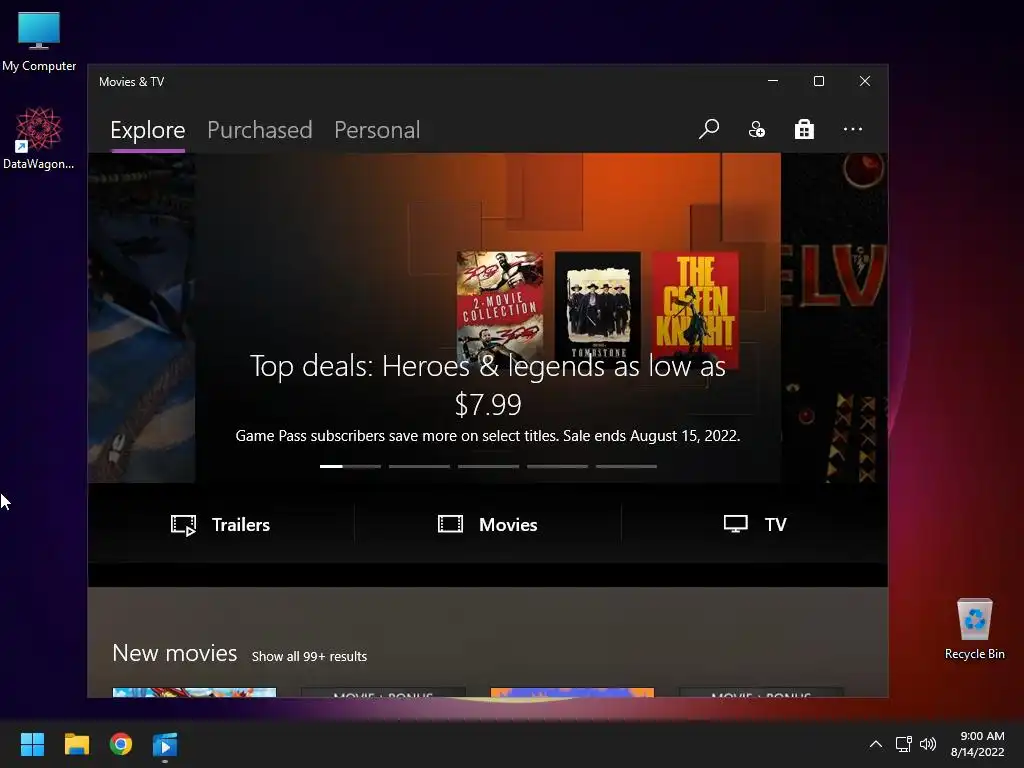
Task: Select the fourth carousel page indicator
Action: point(557,466)
